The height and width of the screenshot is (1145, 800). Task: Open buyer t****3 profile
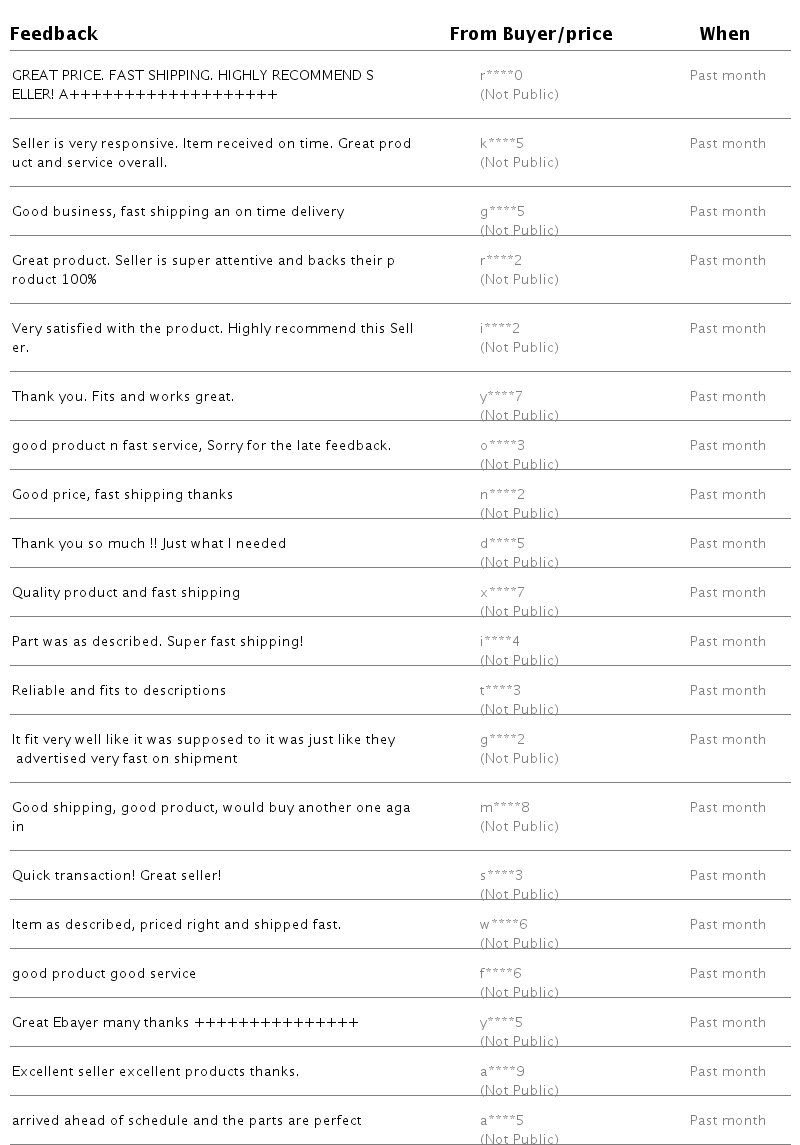(501, 691)
